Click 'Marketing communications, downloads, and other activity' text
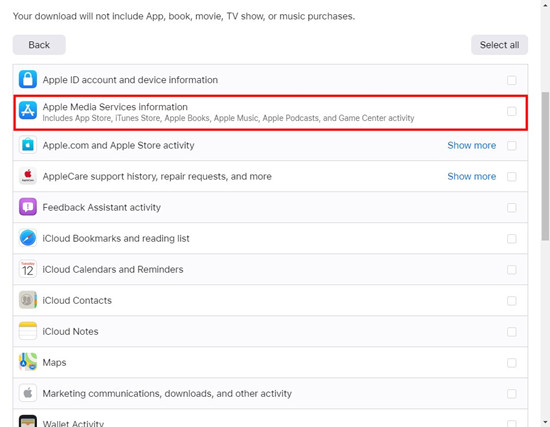 pos(167,393)
